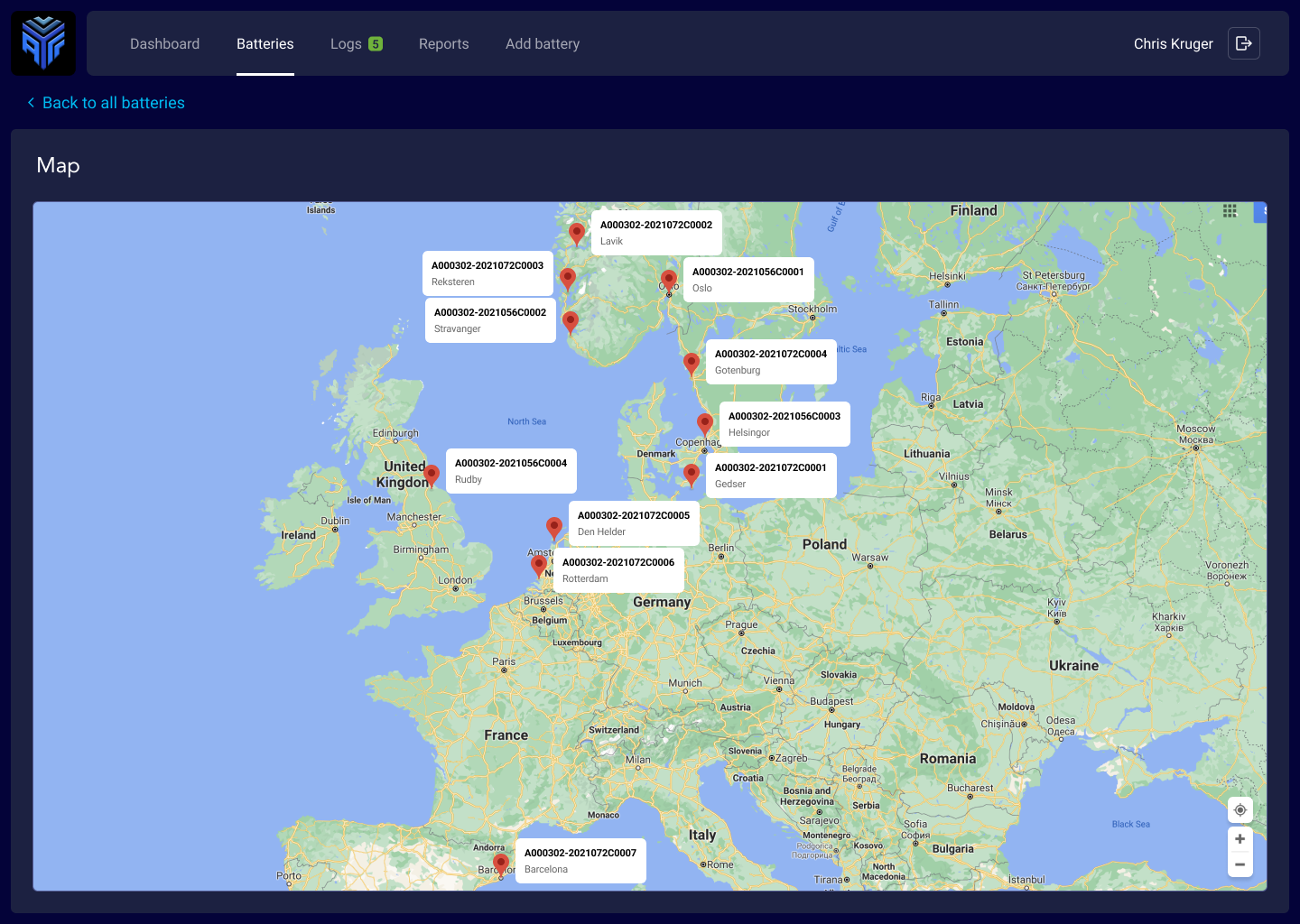Zoom in the map with plus button
Image resolution: width=1300 pixels, height=924 pixels.
(x=1240, y=839)
